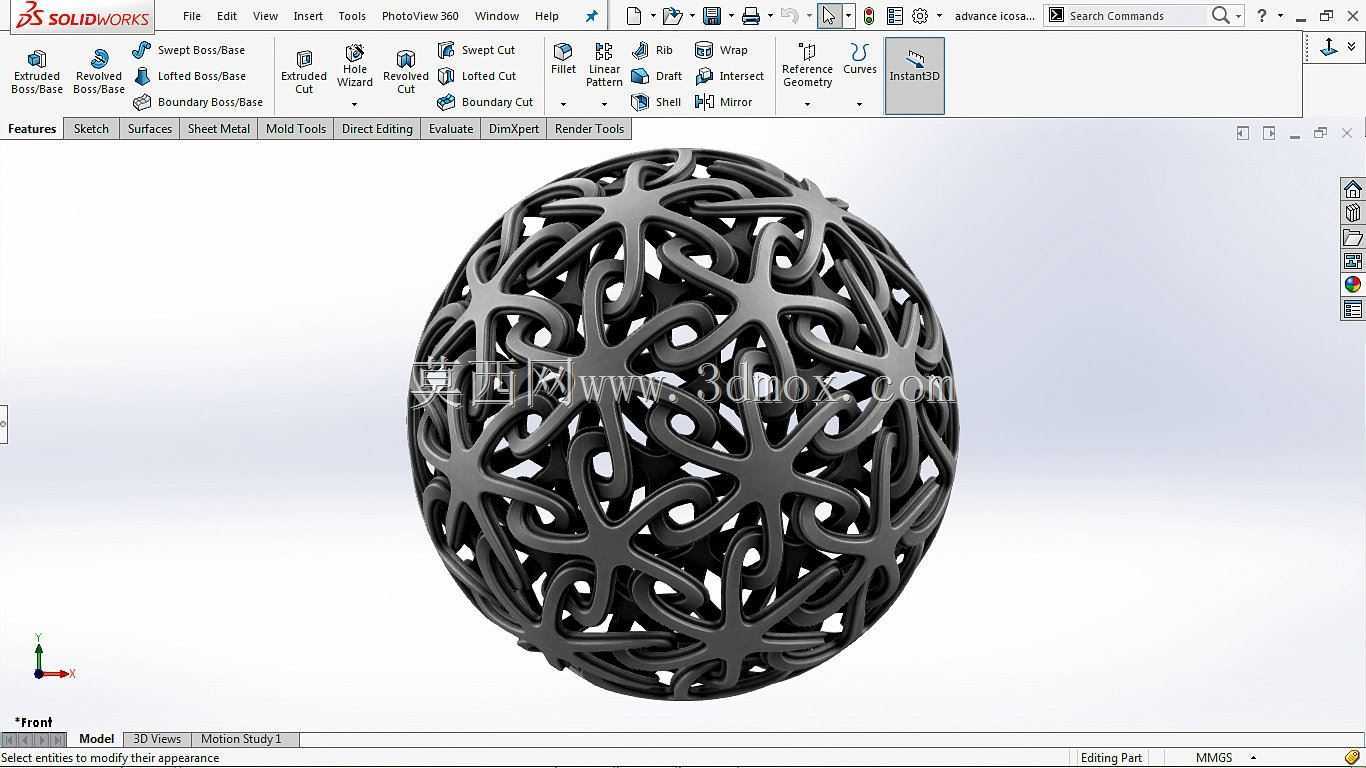Expand the Fillet dropdown arrow
1366x768 pixels.
(x=563, y=104)
